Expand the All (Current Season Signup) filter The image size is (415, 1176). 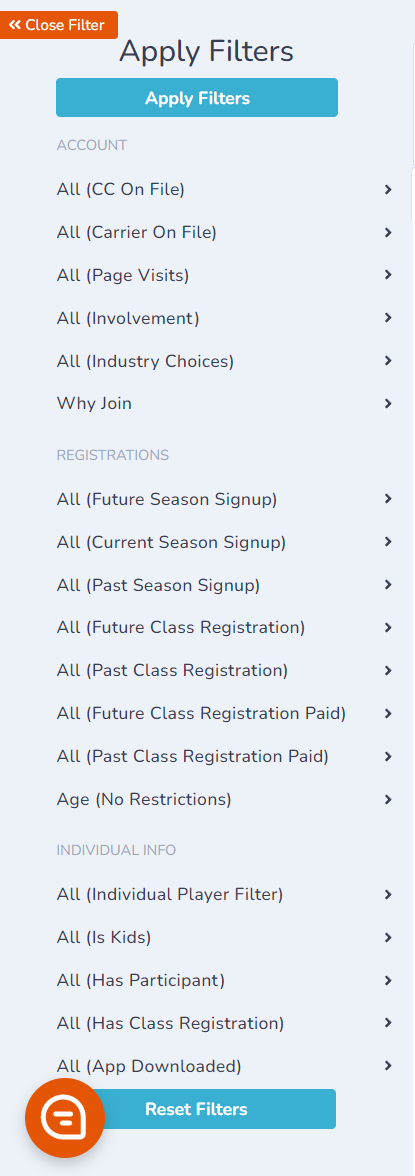tap(225, 542)
